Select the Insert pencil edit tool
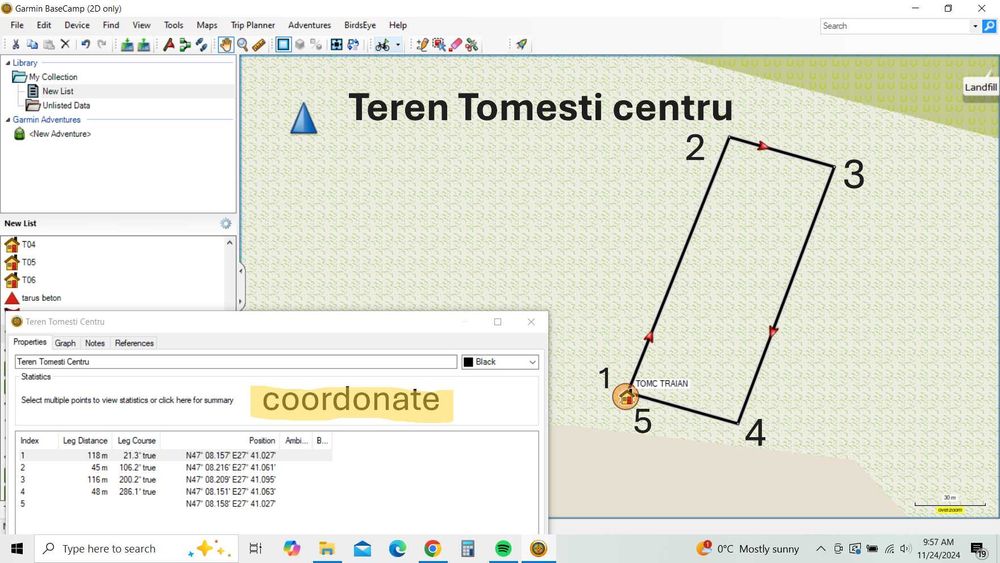Viewport: 1000px width, 563px height. tap(422, 45)
